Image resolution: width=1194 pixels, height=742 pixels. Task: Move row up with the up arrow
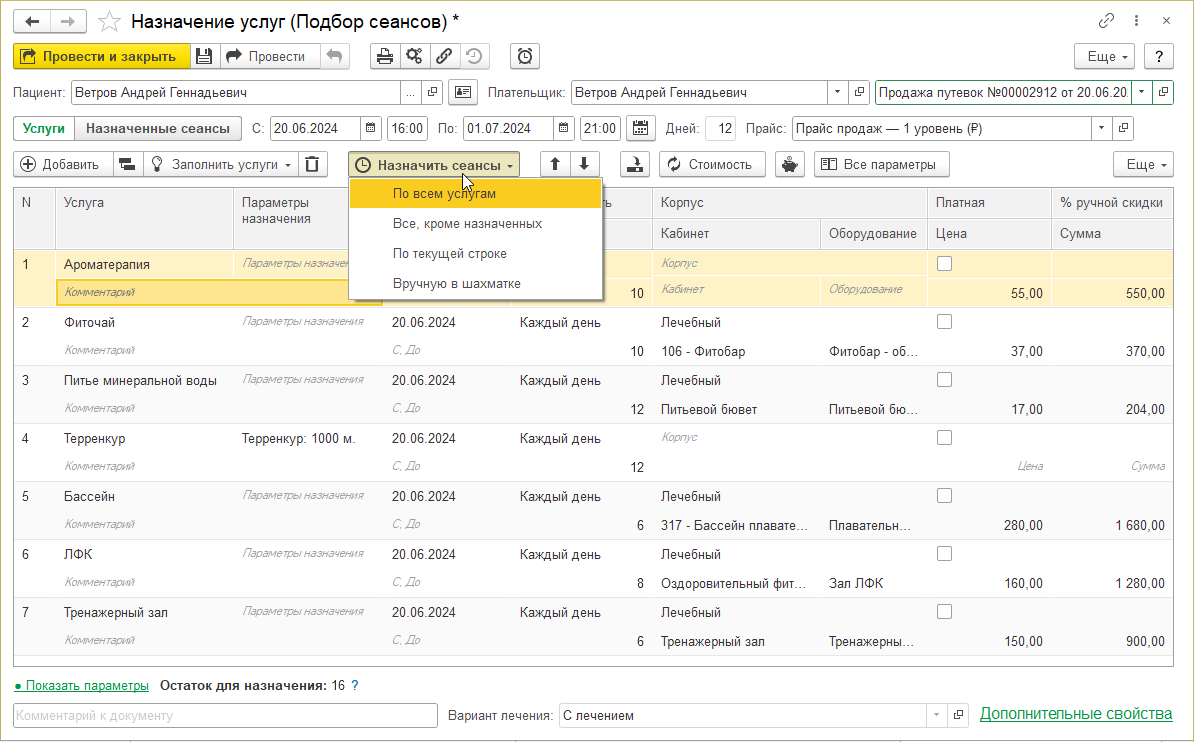click(555, 164)
